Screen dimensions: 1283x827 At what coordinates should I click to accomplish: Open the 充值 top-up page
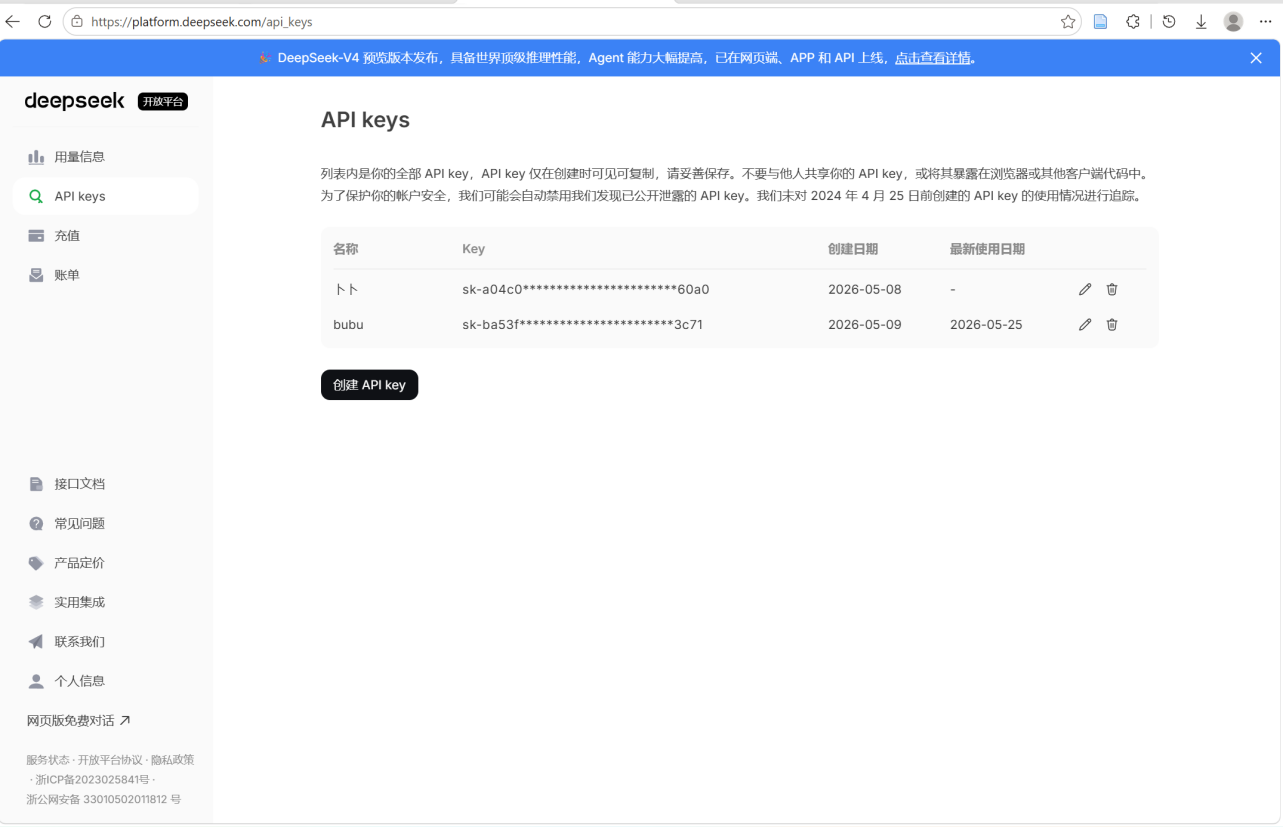click(x=106, y=236)
